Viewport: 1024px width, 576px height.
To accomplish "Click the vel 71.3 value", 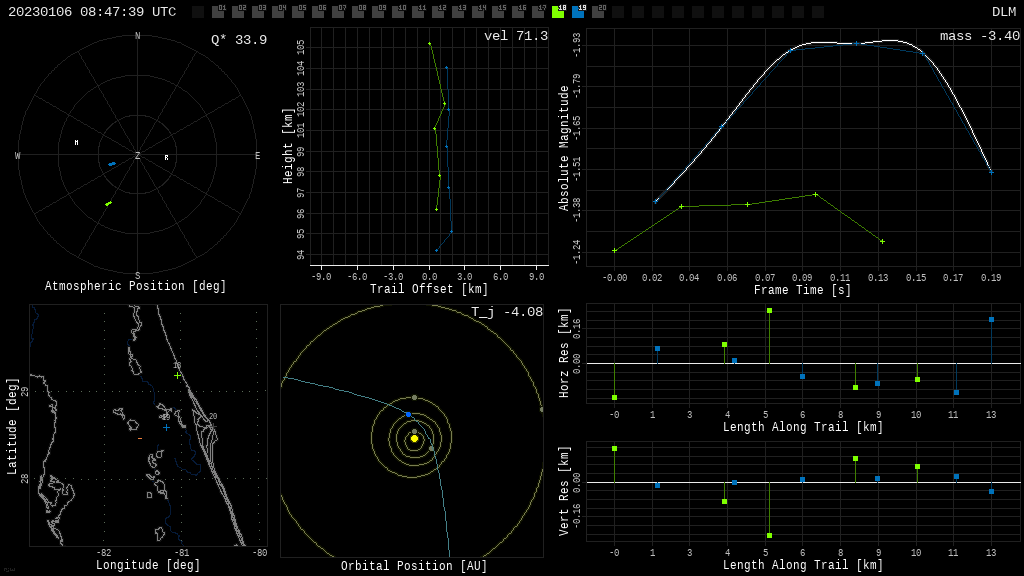I will (516, 36).
